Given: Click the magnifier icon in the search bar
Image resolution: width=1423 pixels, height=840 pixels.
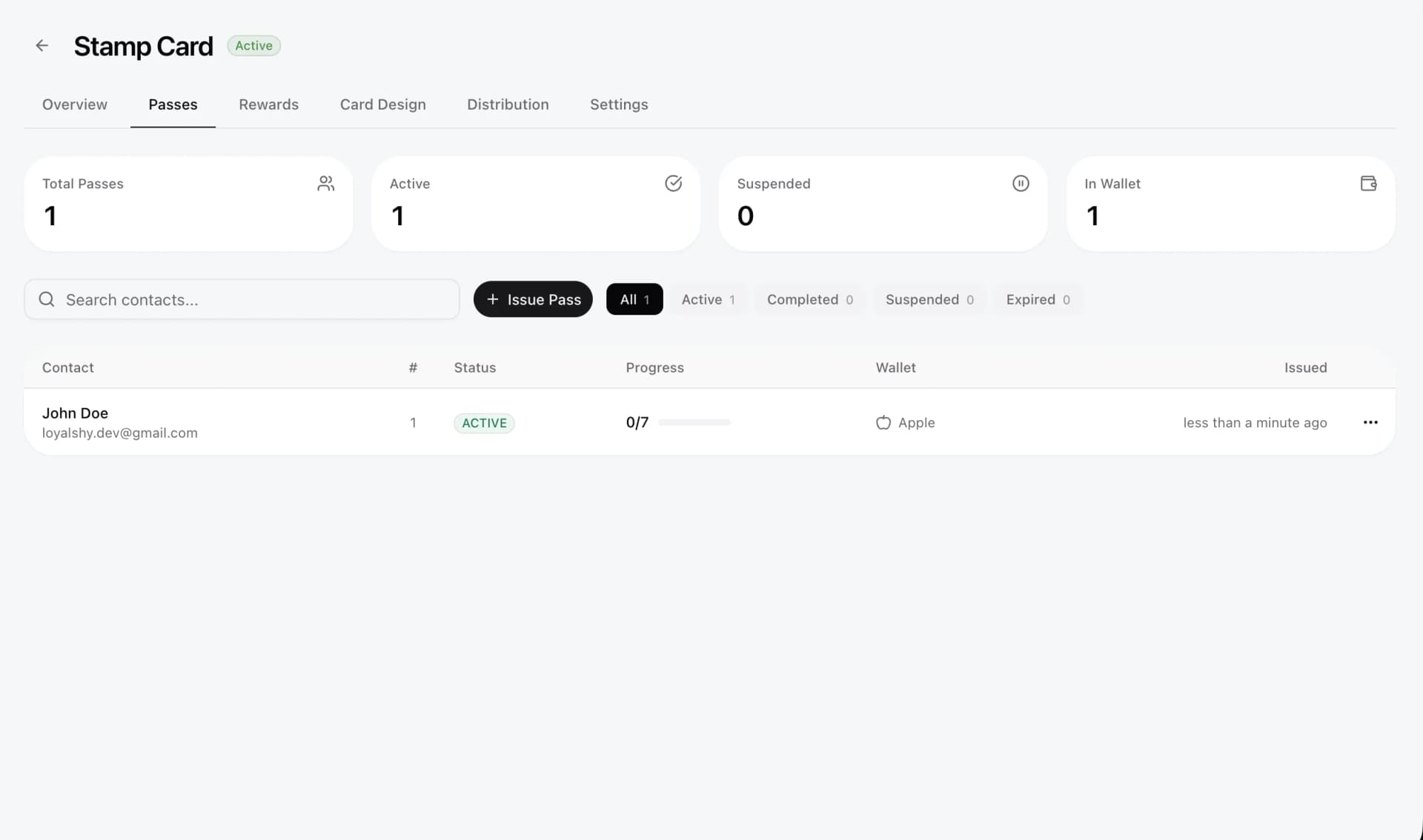Looking at the screenshot, I should click(46, 299).
